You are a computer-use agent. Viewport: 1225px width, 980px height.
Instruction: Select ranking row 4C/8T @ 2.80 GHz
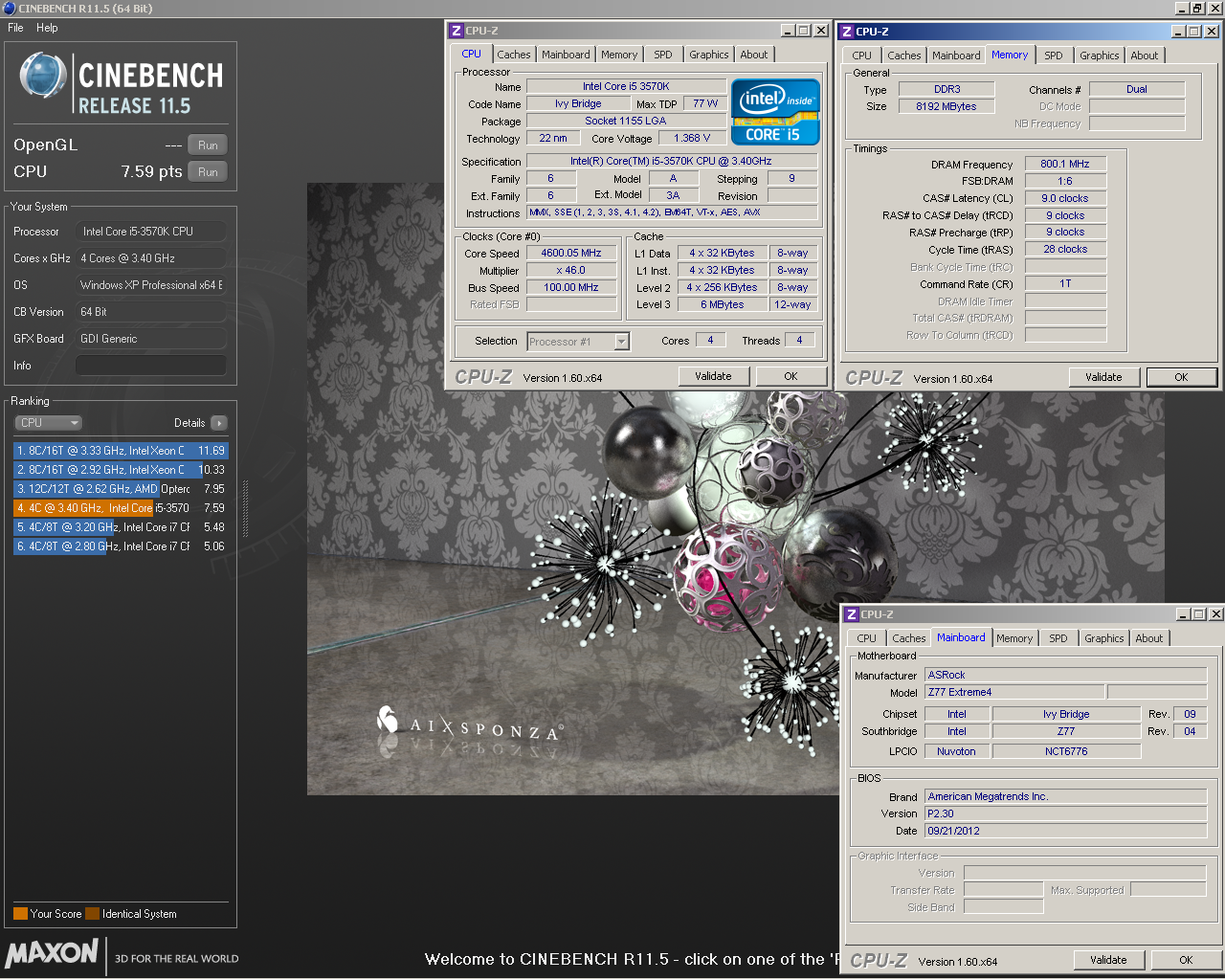click(x=121, y=546)
